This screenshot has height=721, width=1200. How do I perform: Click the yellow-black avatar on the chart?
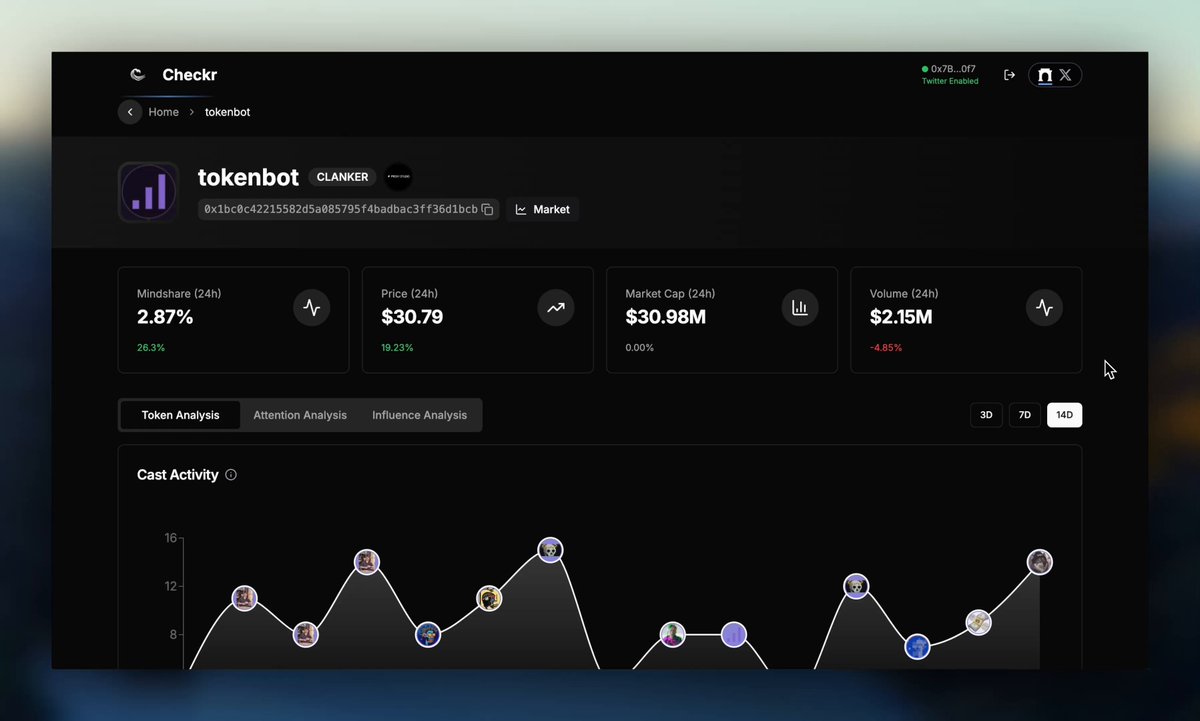click(489, 598)
